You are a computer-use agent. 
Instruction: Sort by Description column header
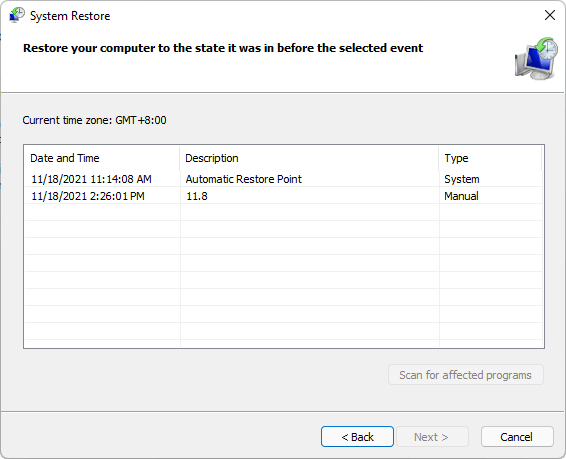[x=309, y=158]
